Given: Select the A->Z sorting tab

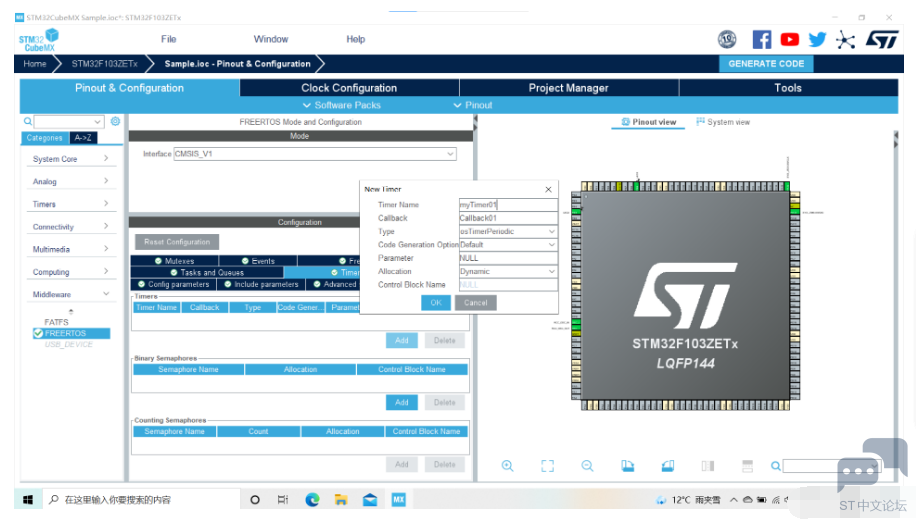Looking at the screenshot, I should pos(83,138).
